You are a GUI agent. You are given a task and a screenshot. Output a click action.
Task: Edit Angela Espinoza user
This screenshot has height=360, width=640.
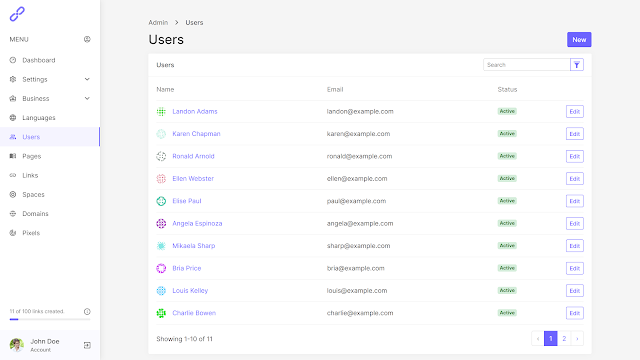click(575, 223)
